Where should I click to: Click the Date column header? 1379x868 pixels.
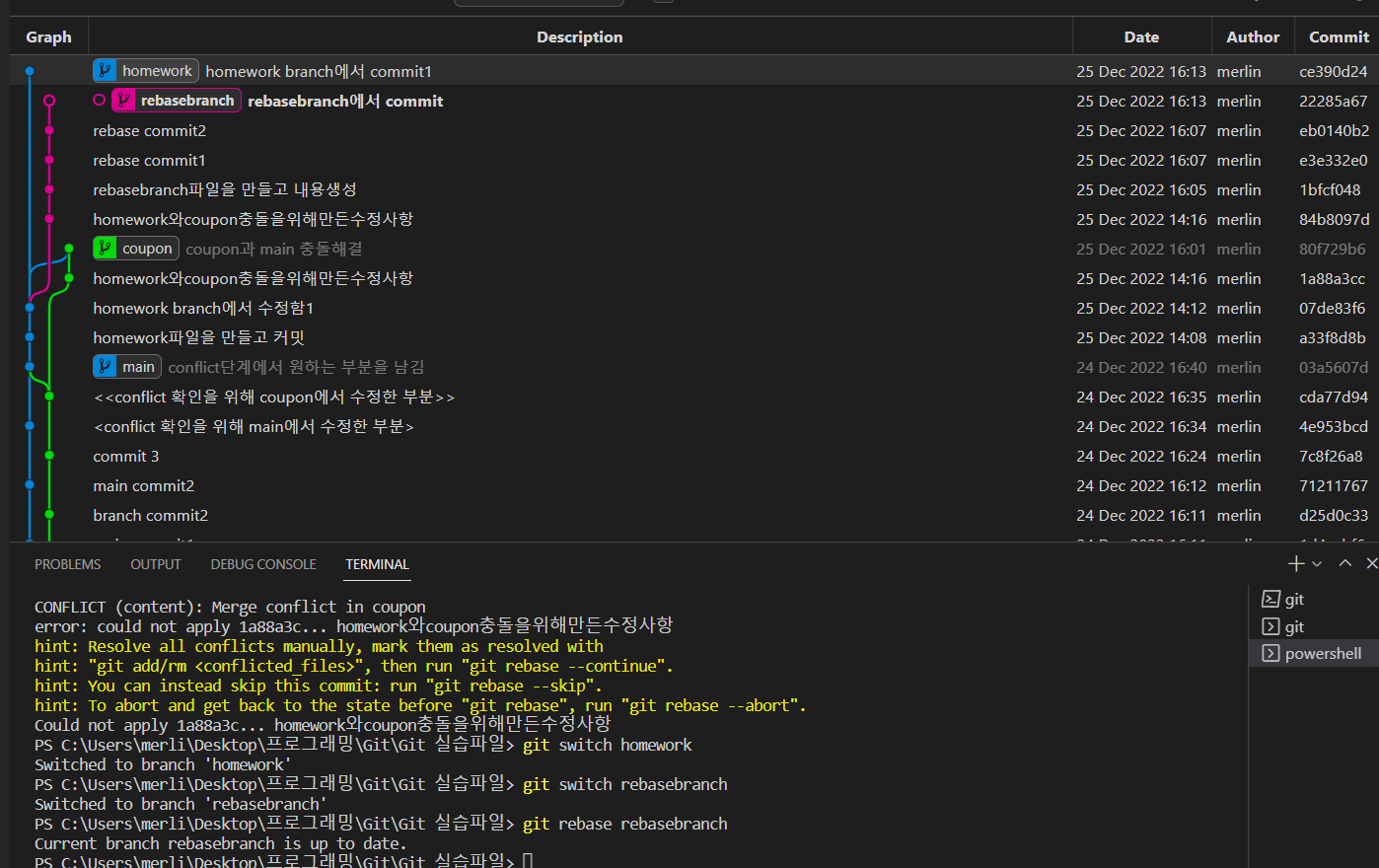(x=1141, y=36)
